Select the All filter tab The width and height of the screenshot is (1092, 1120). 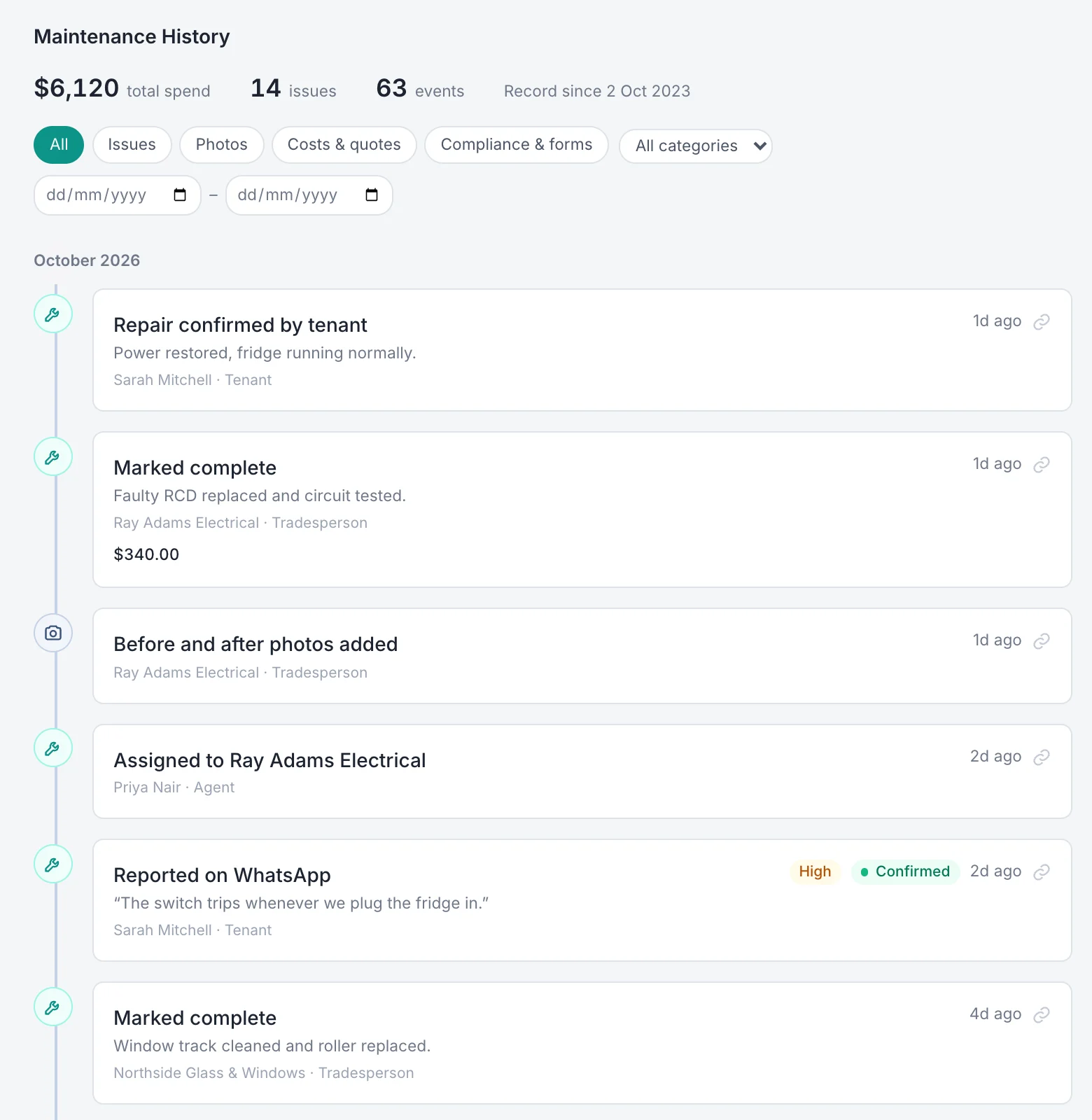point(59,145)
